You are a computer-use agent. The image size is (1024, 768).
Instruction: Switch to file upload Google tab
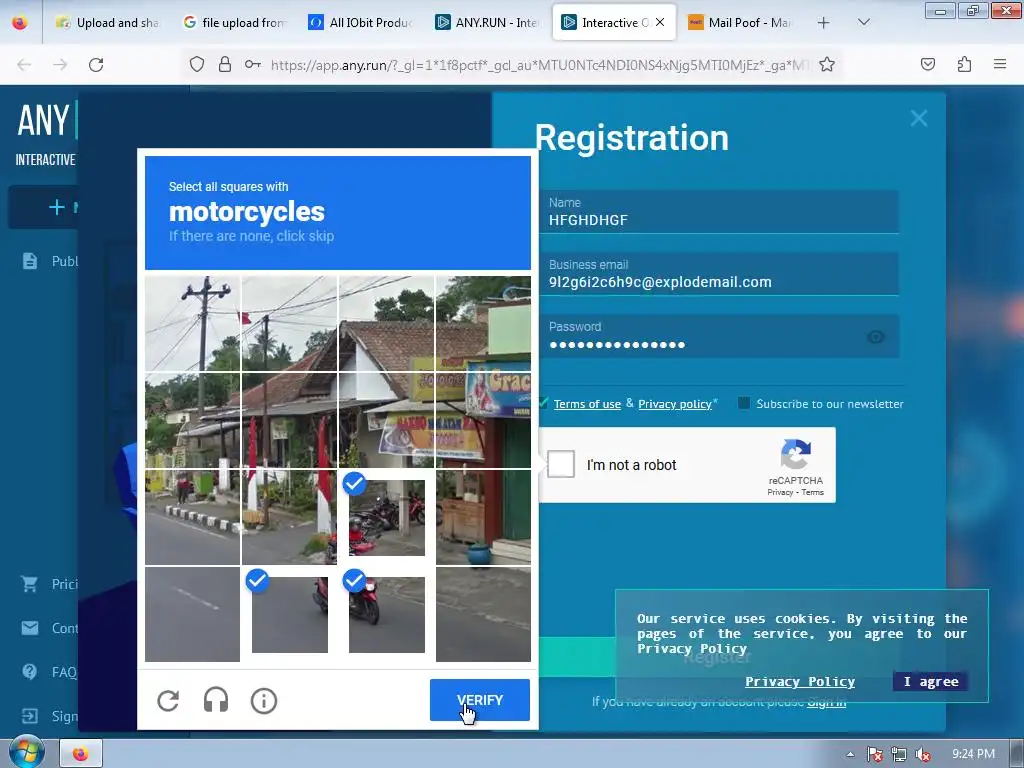tap(234, 22)
